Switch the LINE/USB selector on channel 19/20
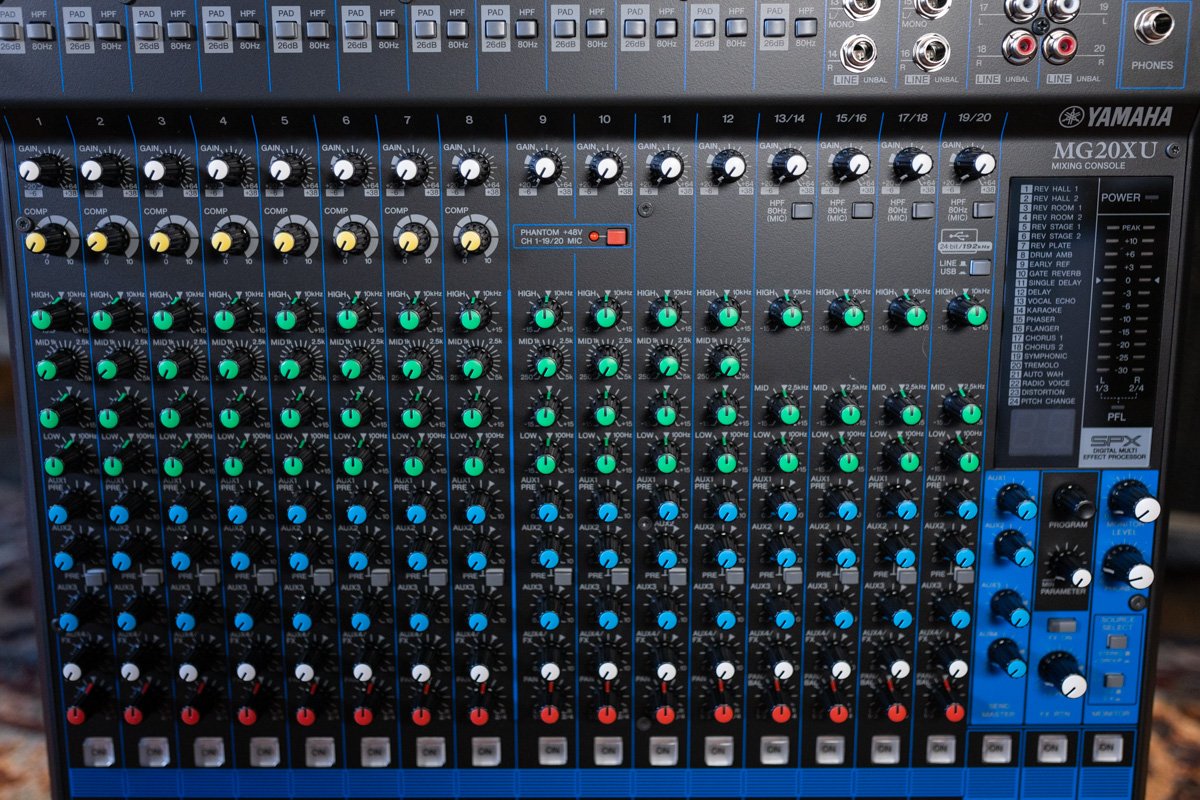 click(979, 267)
